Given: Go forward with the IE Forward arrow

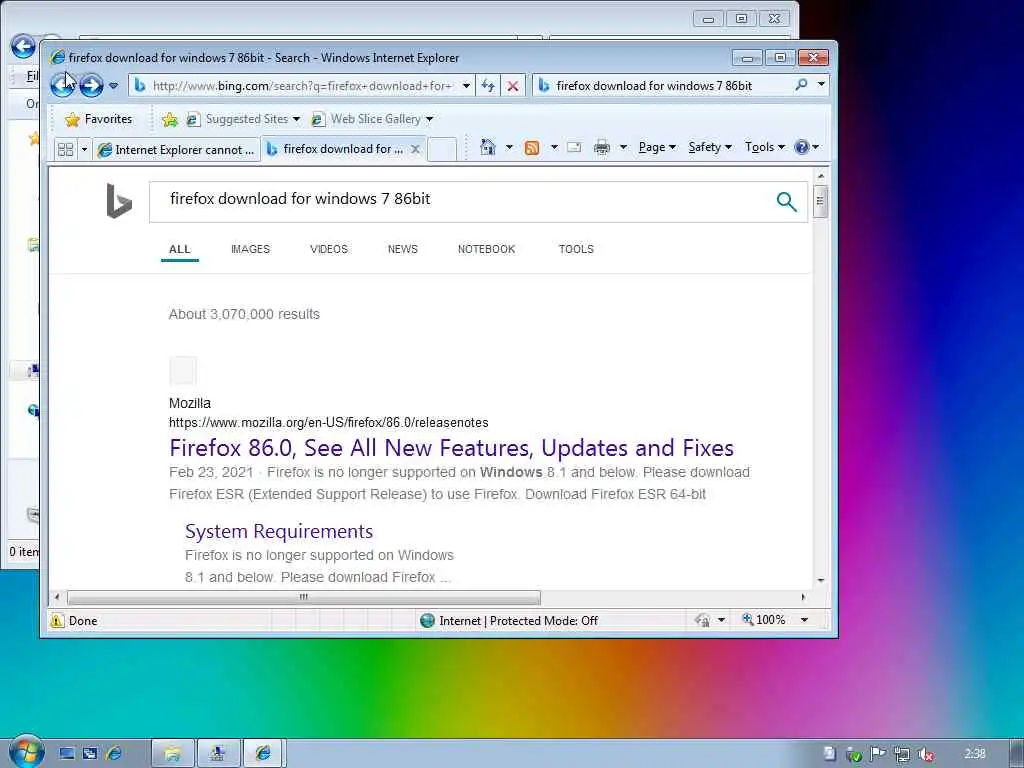Looking at the screenshot, I should 91,85.
